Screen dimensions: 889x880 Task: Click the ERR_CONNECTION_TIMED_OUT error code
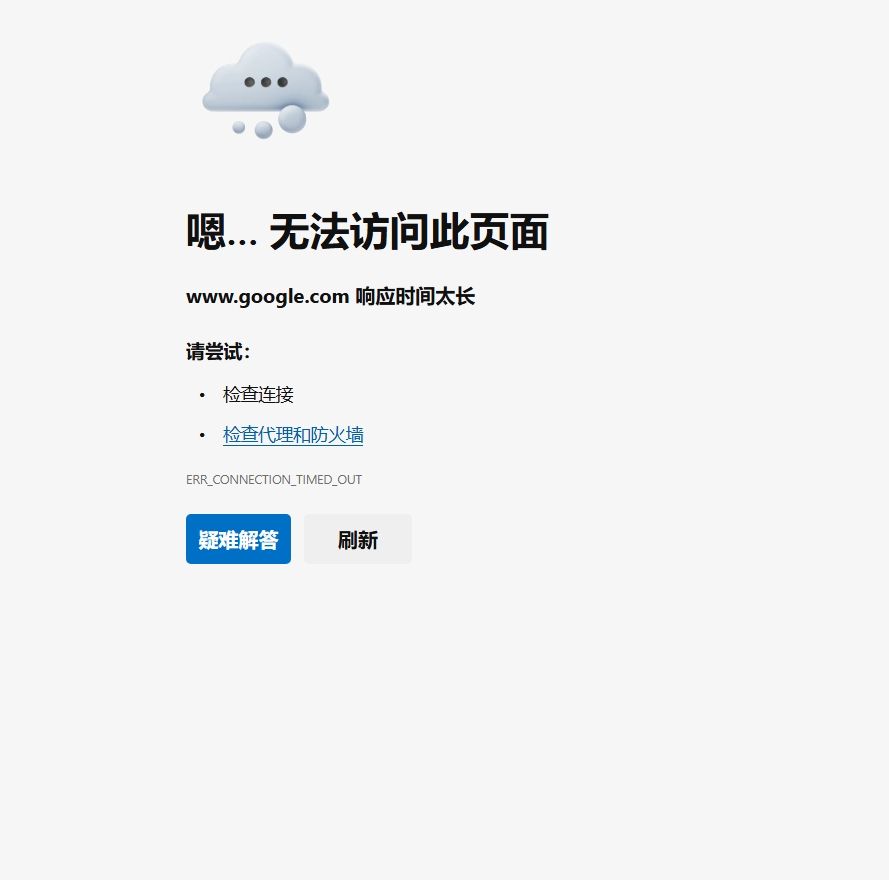coord(274,480)
